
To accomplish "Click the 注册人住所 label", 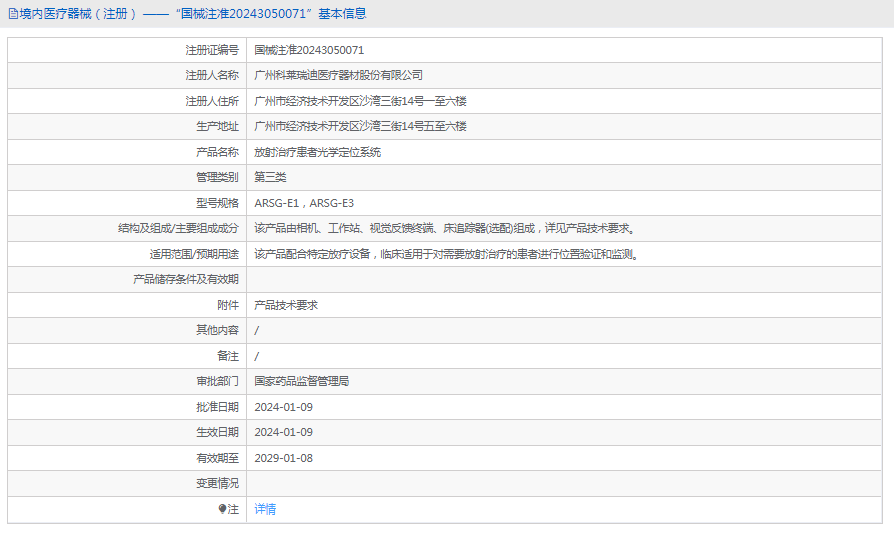I will (x=212, y=101).
